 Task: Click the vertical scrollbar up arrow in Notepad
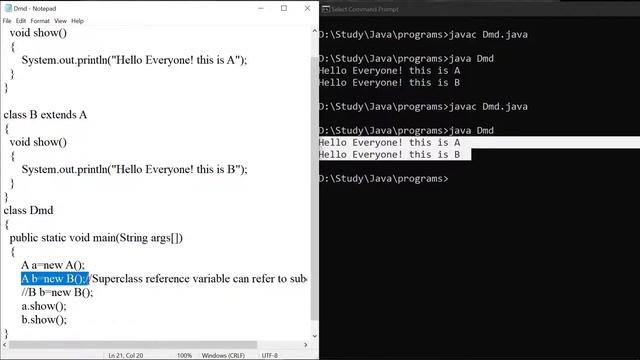[314, 31]
